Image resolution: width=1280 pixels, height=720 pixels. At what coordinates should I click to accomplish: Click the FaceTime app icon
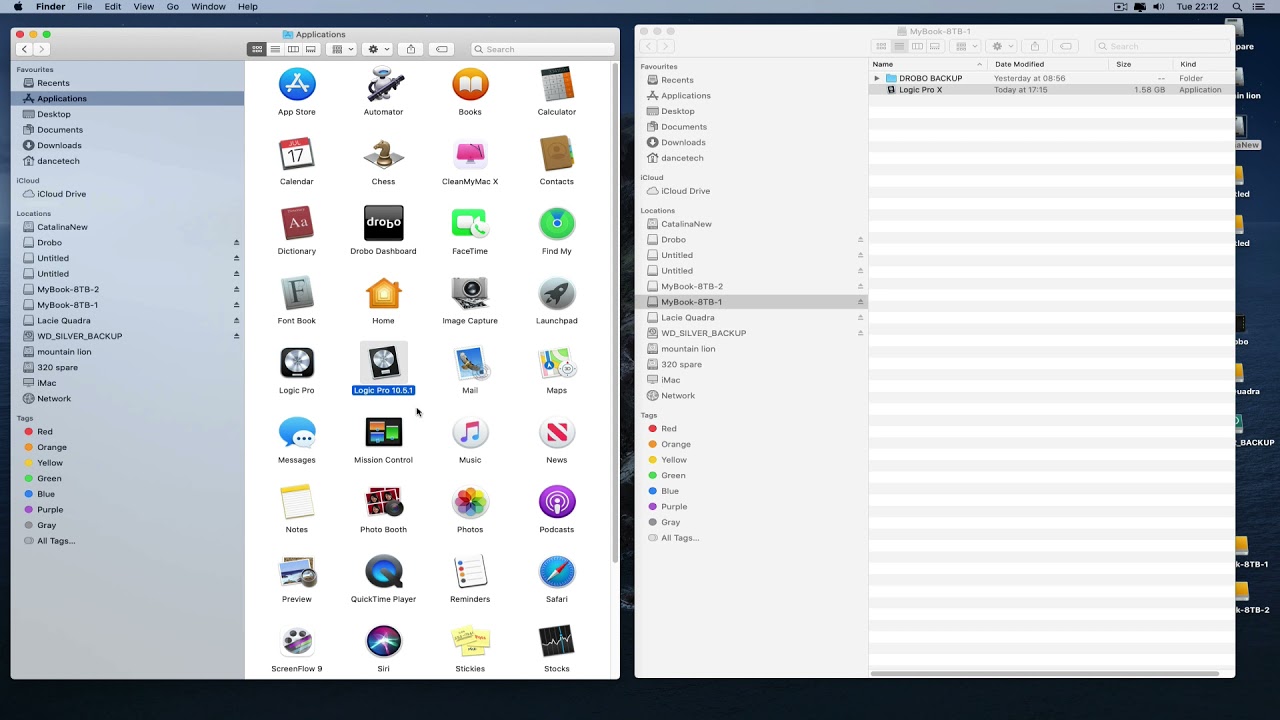(470, 224)
